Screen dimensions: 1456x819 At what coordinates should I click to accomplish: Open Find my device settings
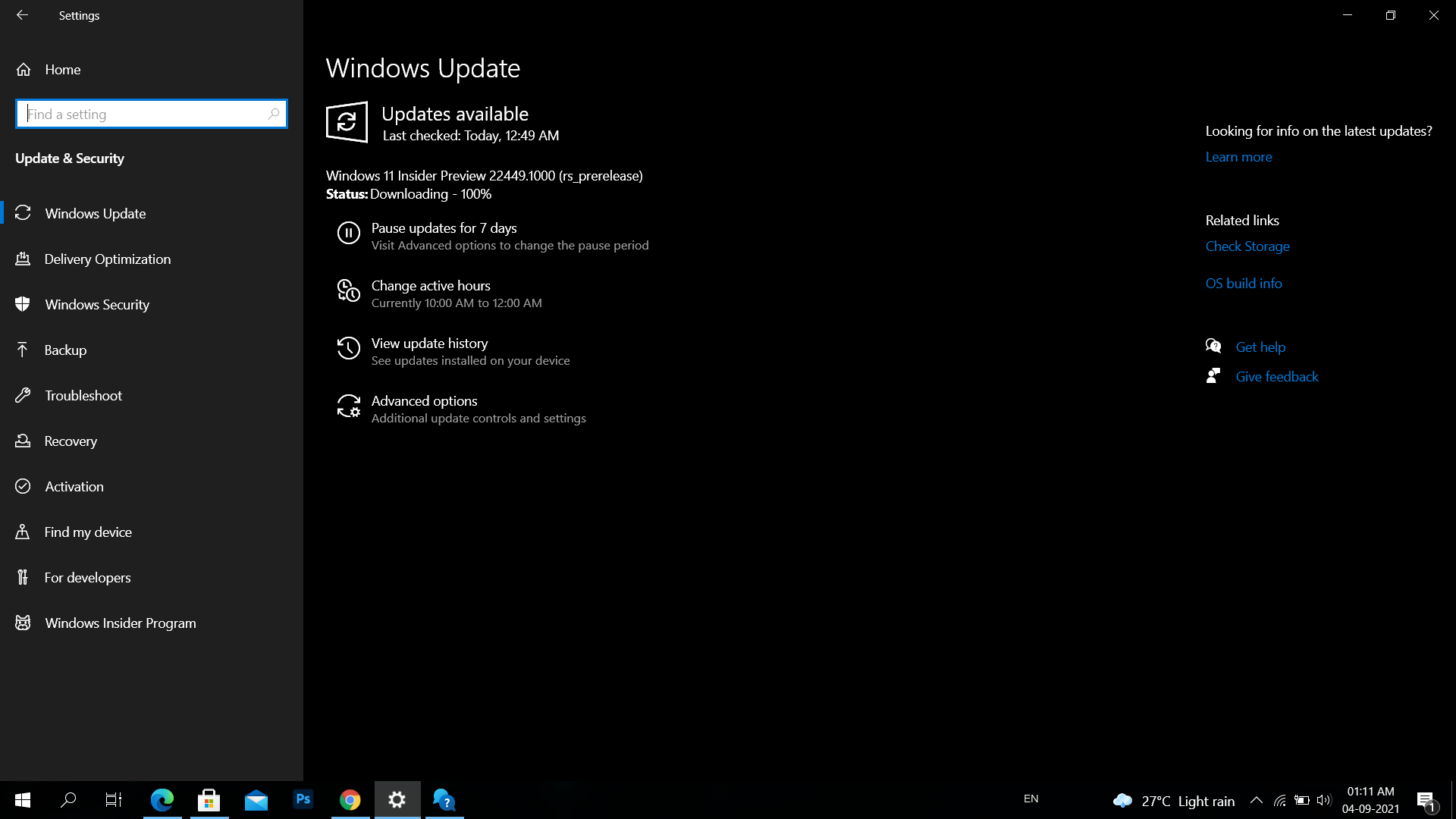[152, 532]
